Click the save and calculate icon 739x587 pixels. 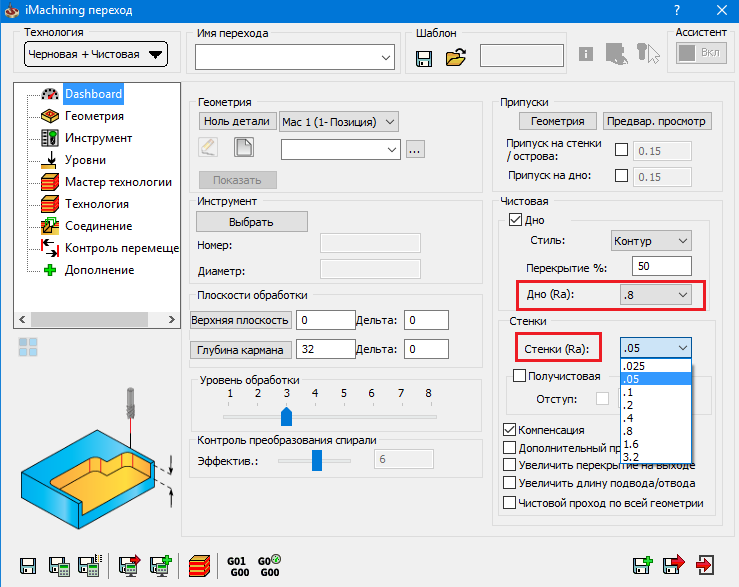pyautogui.click(x=59, y=566)
